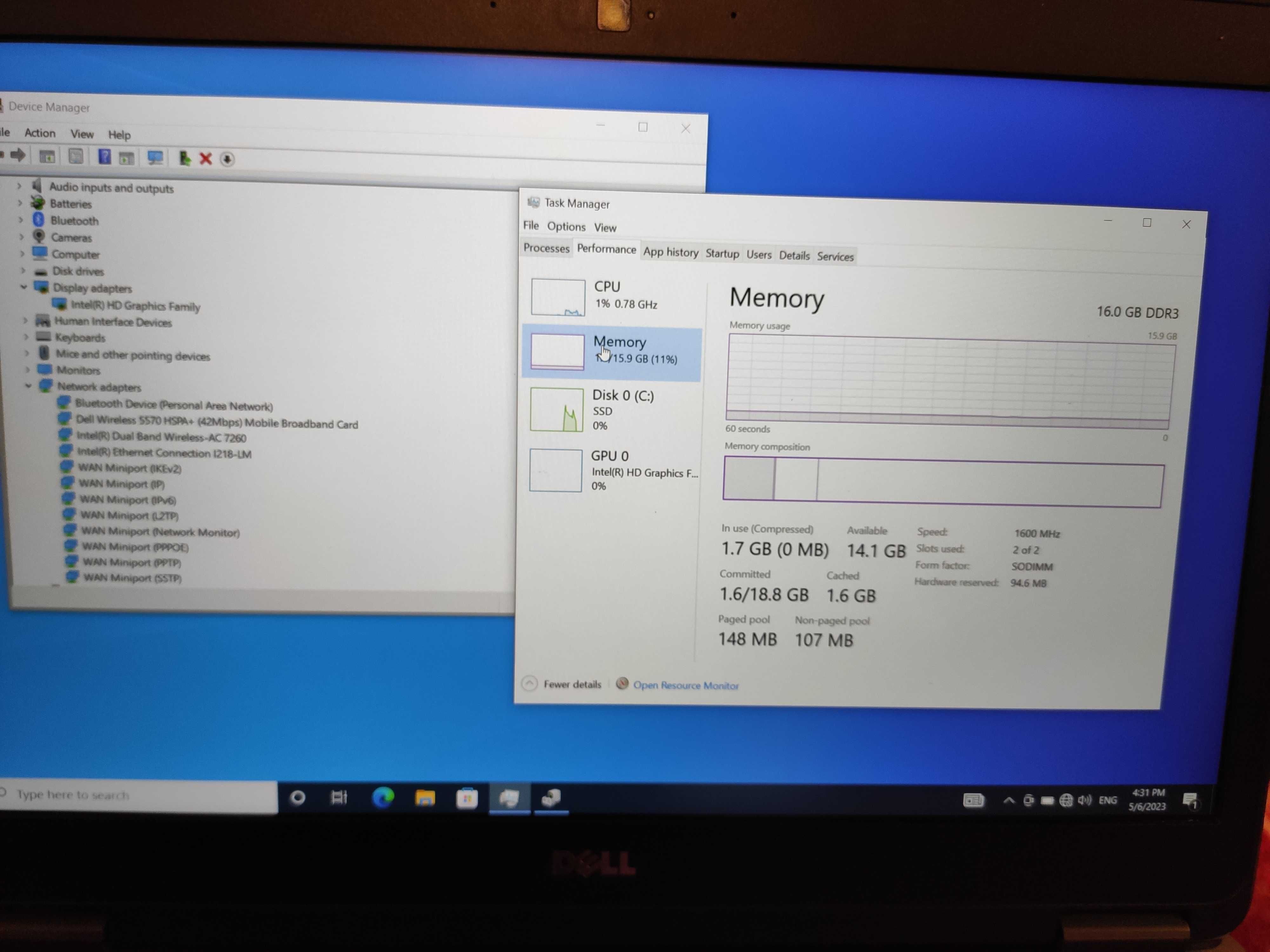Select the CPU performance thumbnail graph

pyautogui.click(x=558, y=297)
